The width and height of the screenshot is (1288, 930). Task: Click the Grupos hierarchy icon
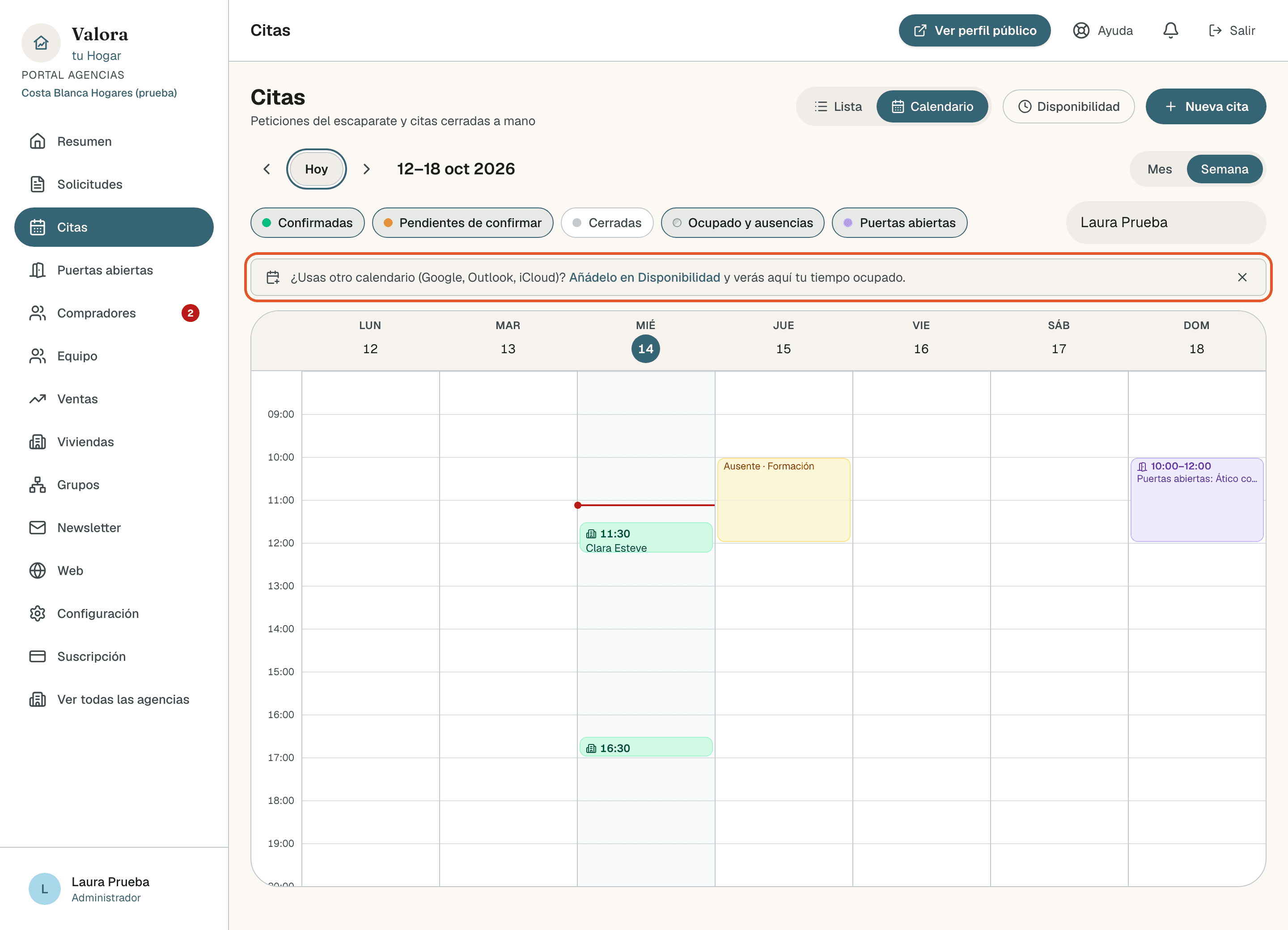[x=38, y=485]
